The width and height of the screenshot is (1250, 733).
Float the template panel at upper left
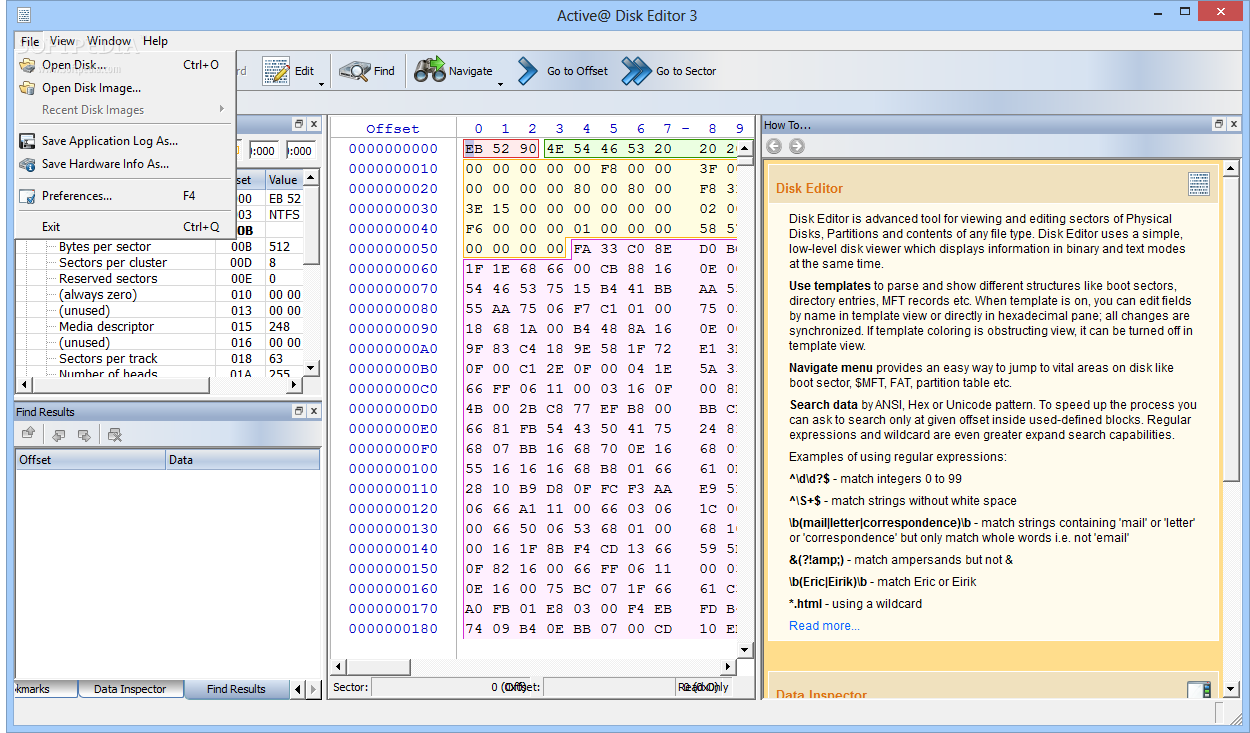(x=298, y=125)
